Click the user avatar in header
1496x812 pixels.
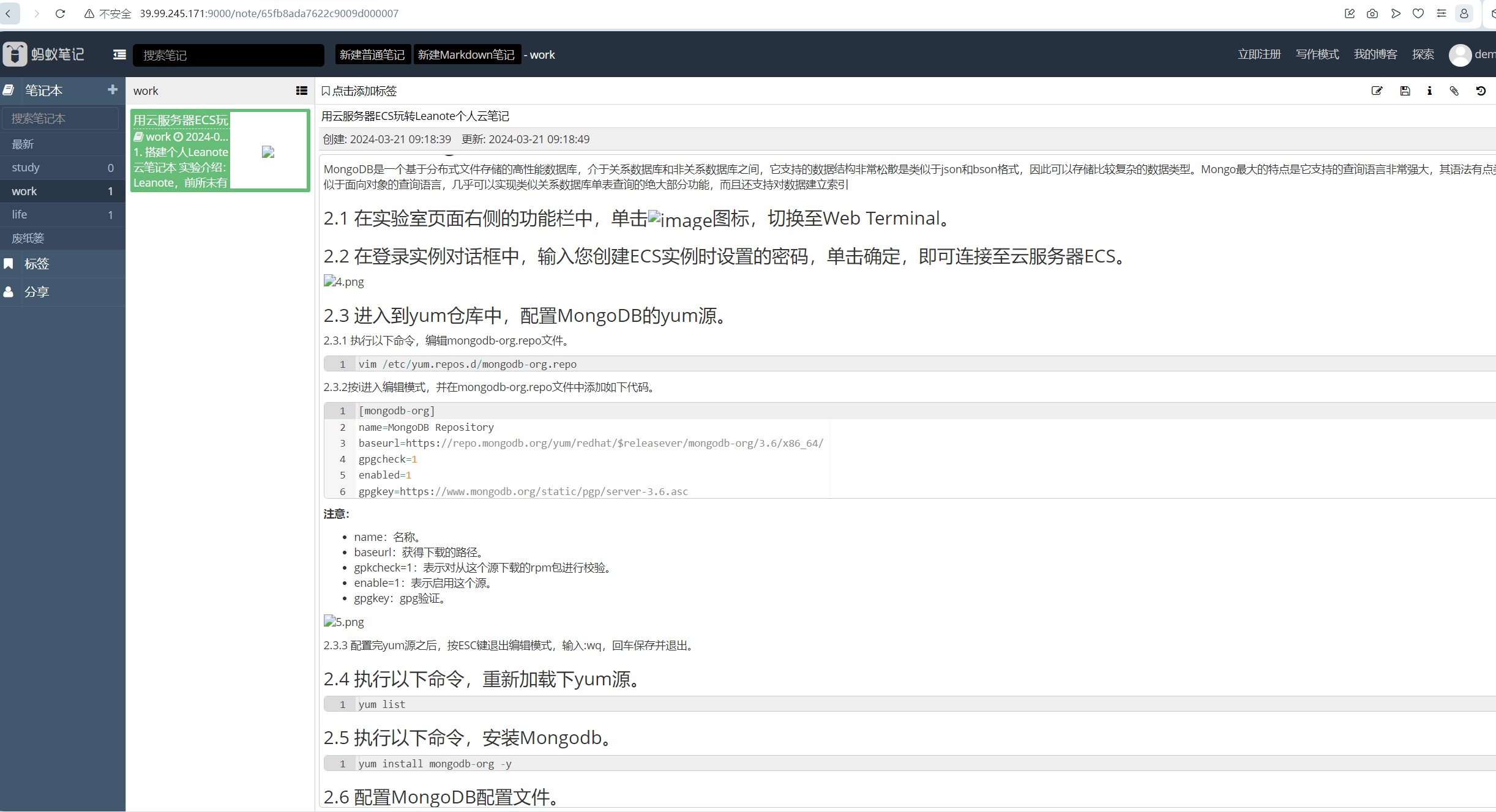(x=1460, y=54)
